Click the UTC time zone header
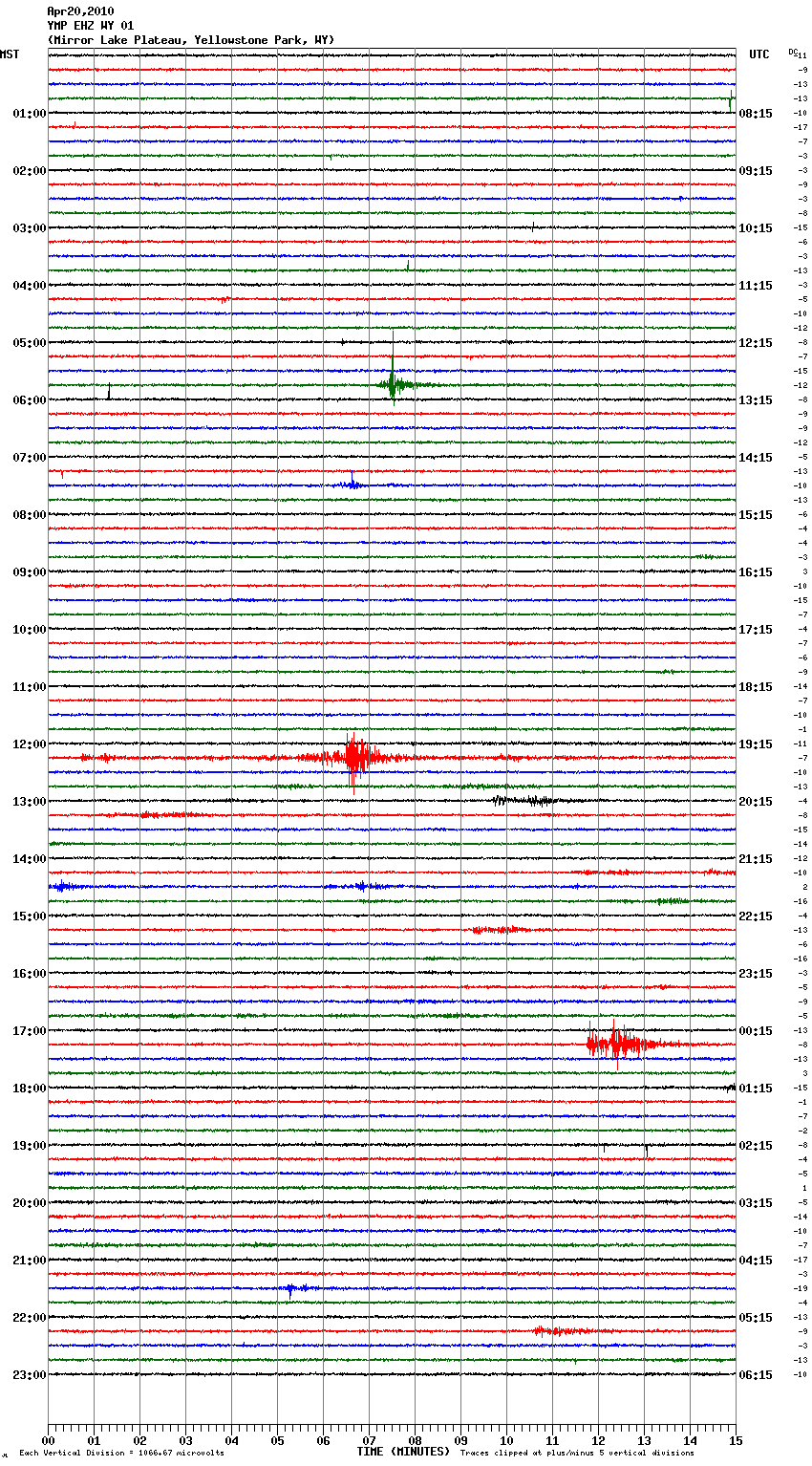812x1466 pixels. click(x=759, y=54)
